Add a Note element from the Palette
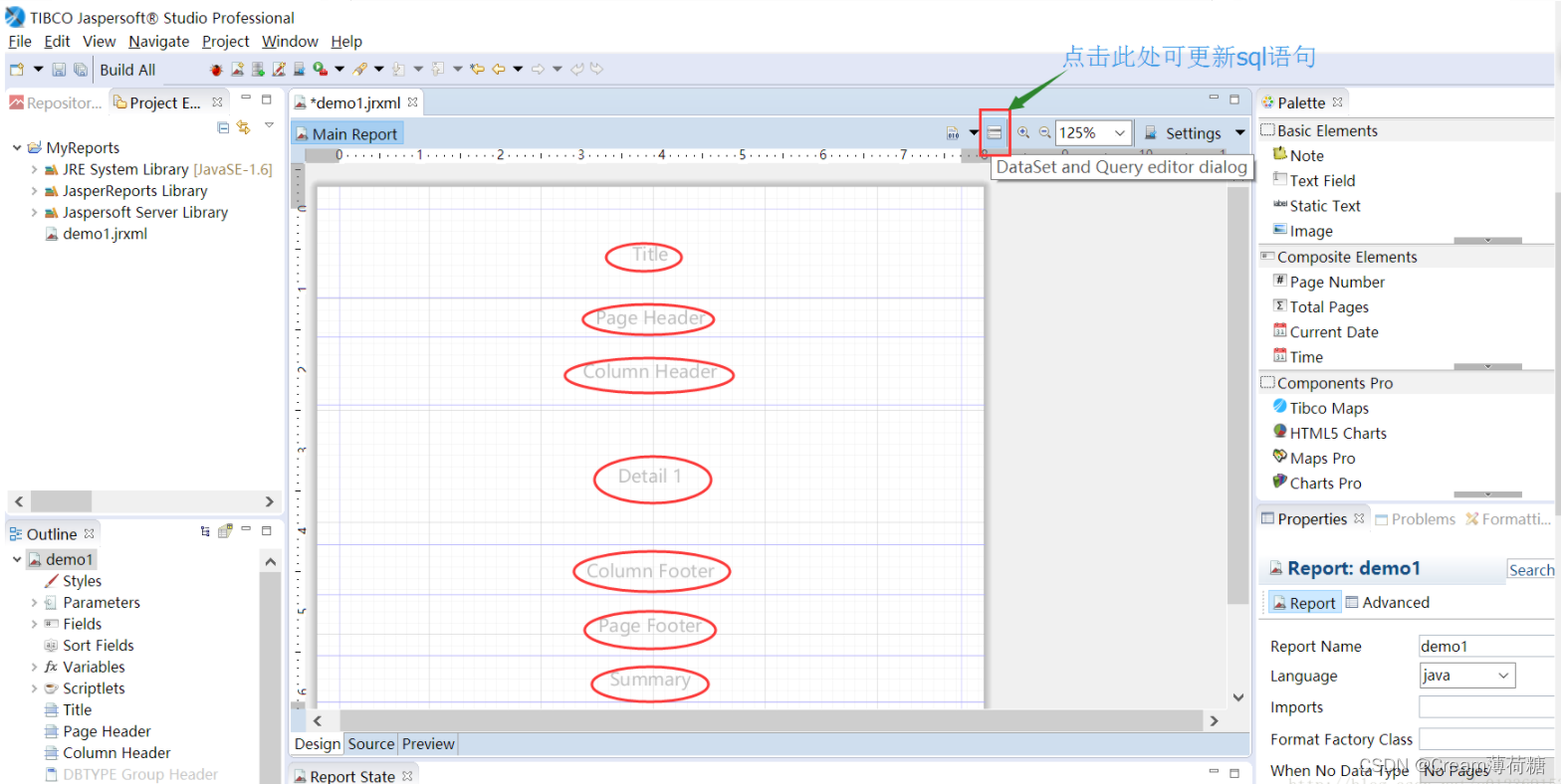The width and height of the screenshot is (1561, 784). pos(1298,155)
